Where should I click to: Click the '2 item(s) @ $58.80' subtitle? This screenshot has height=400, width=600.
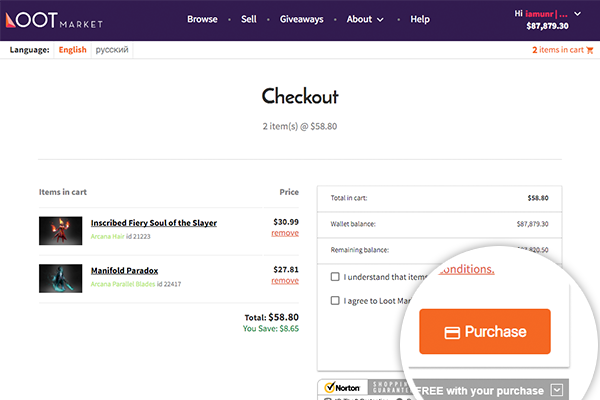click(300, 126)
